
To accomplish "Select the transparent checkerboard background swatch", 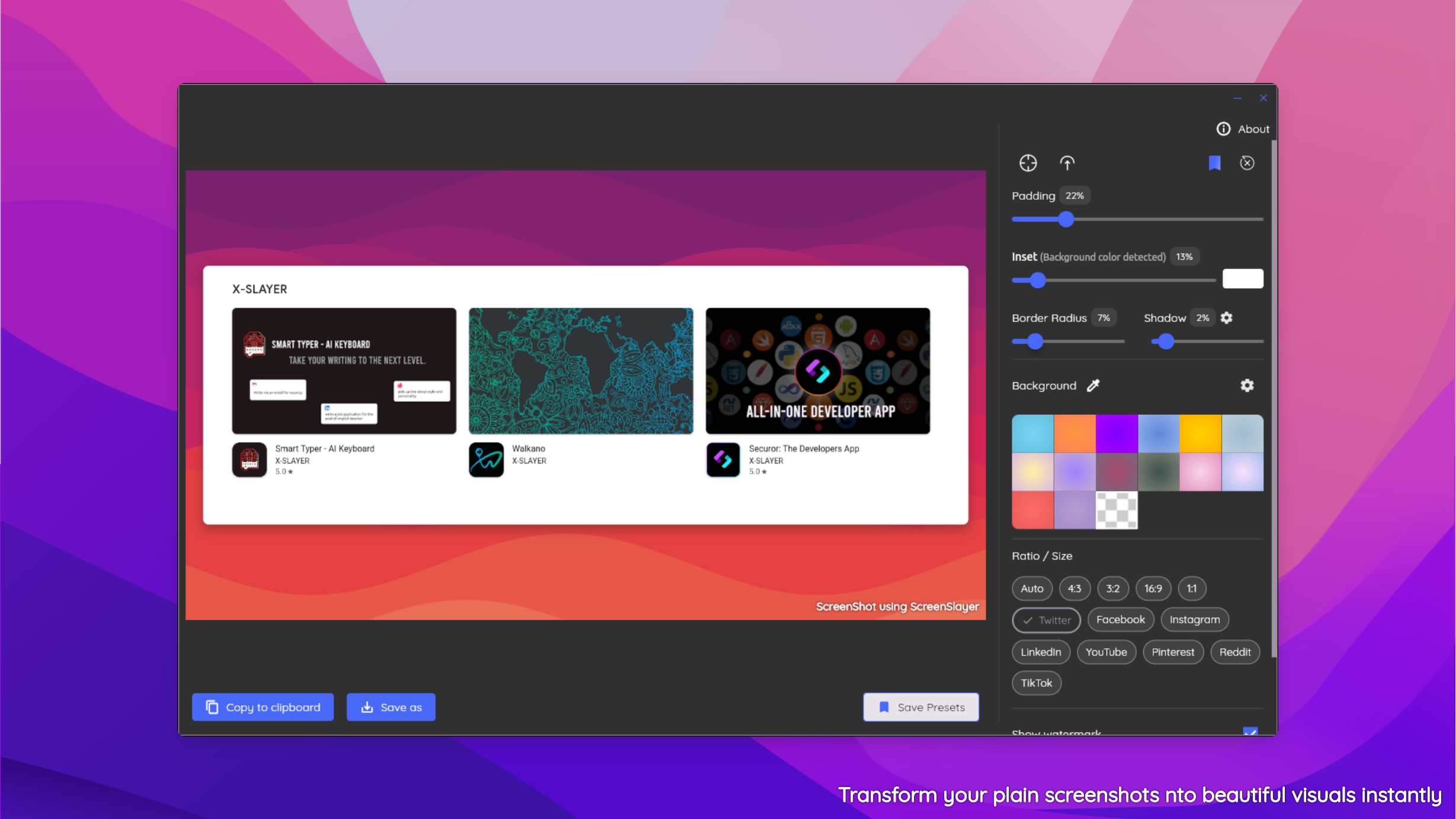I will coord(1117,510).
